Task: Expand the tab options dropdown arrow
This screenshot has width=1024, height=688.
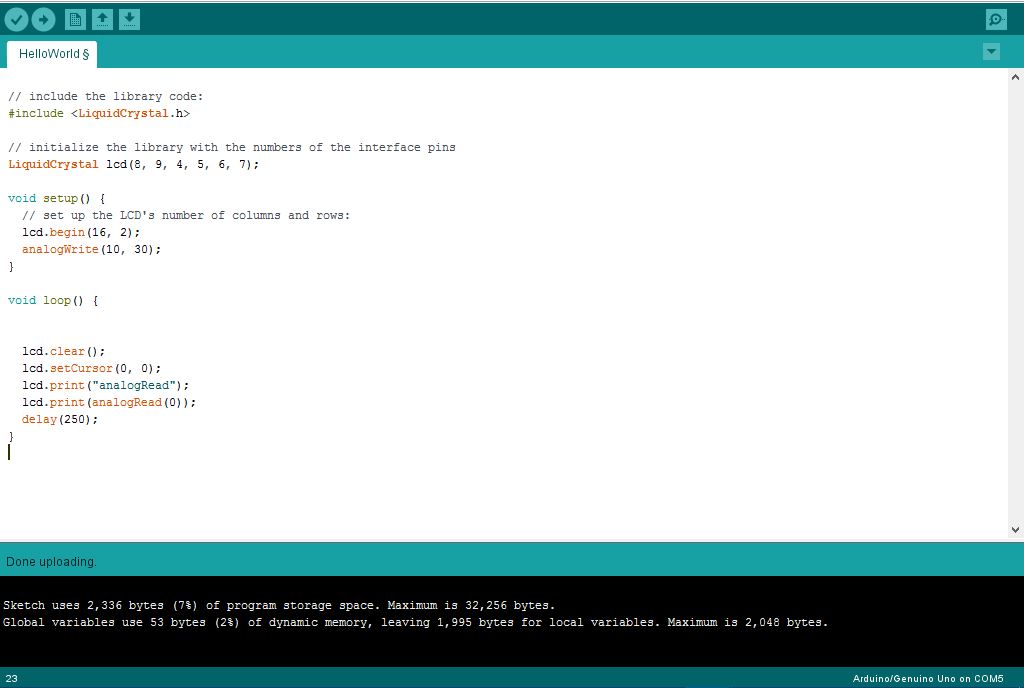Action: coord(991,52)
